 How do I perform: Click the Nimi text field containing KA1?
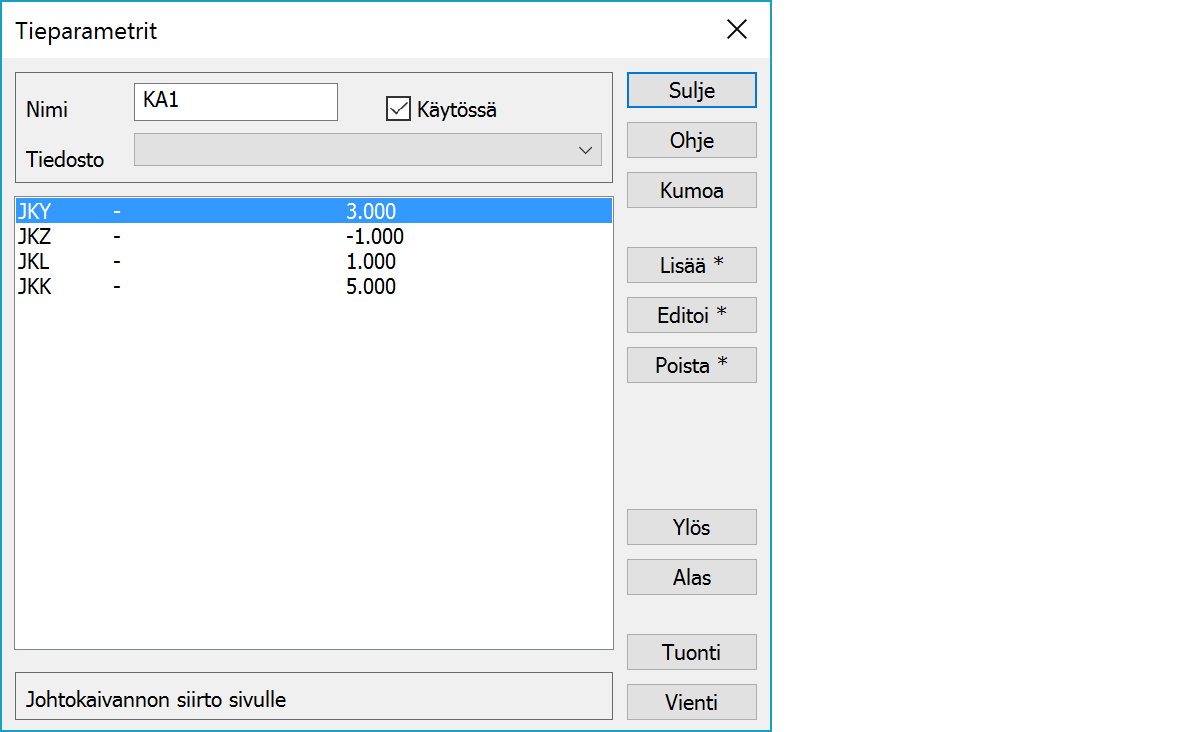click(x=236, y=102)
